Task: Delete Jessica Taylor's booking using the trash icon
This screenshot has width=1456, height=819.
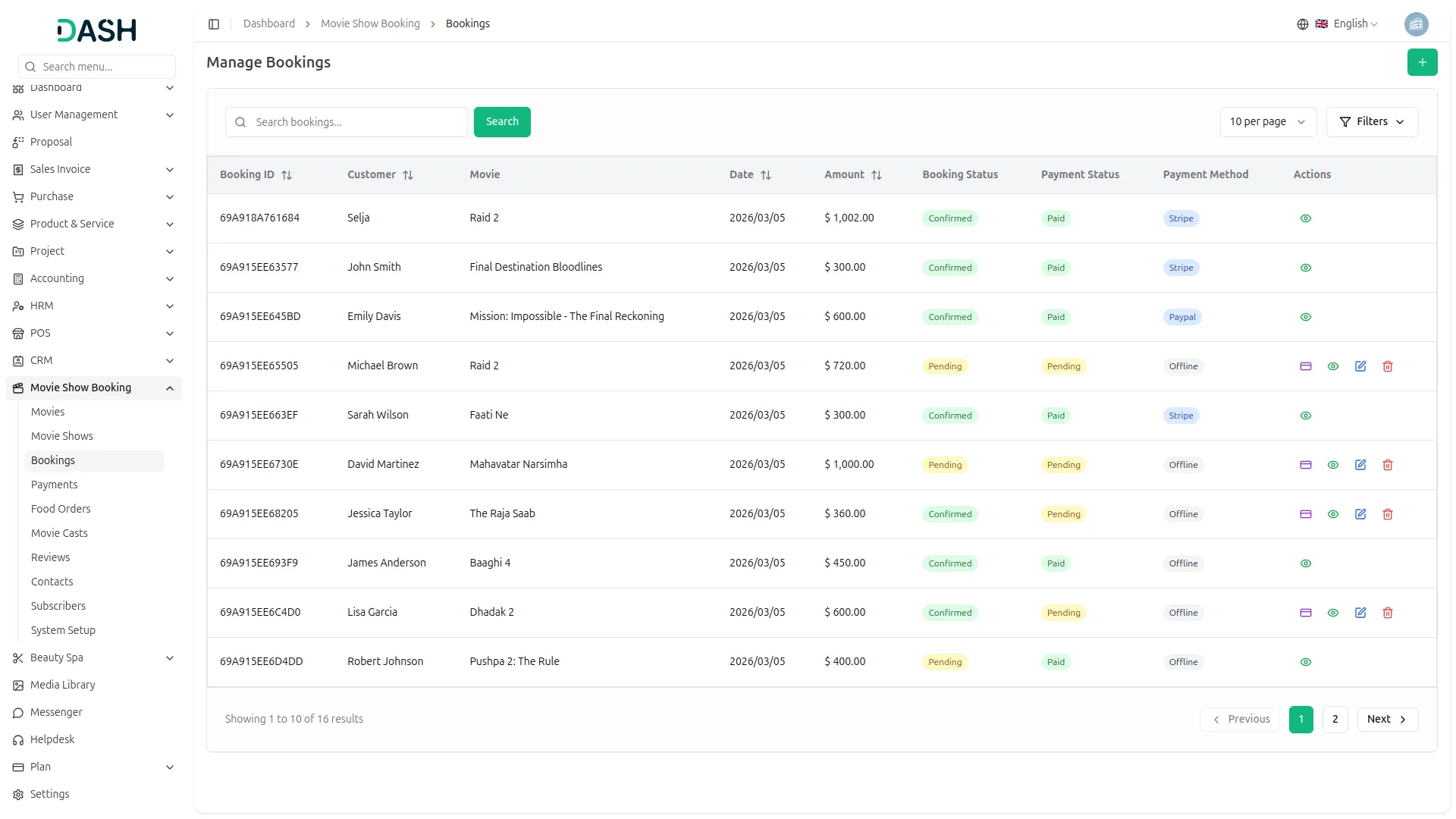Action: [x=1388, y=514]
